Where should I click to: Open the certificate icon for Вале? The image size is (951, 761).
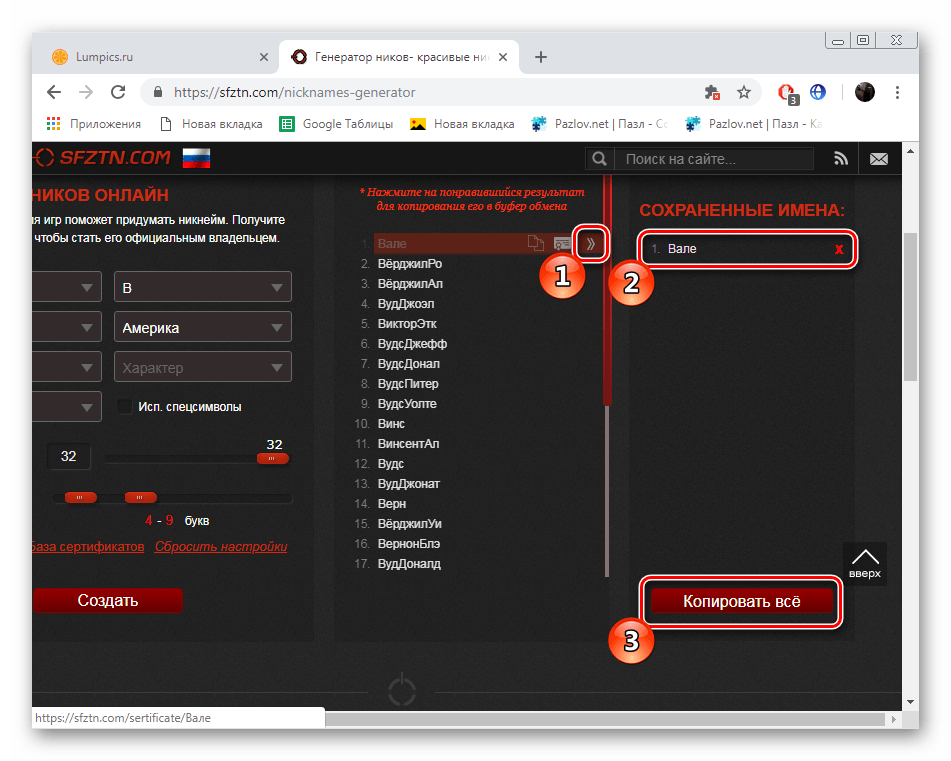coord(562,244)
